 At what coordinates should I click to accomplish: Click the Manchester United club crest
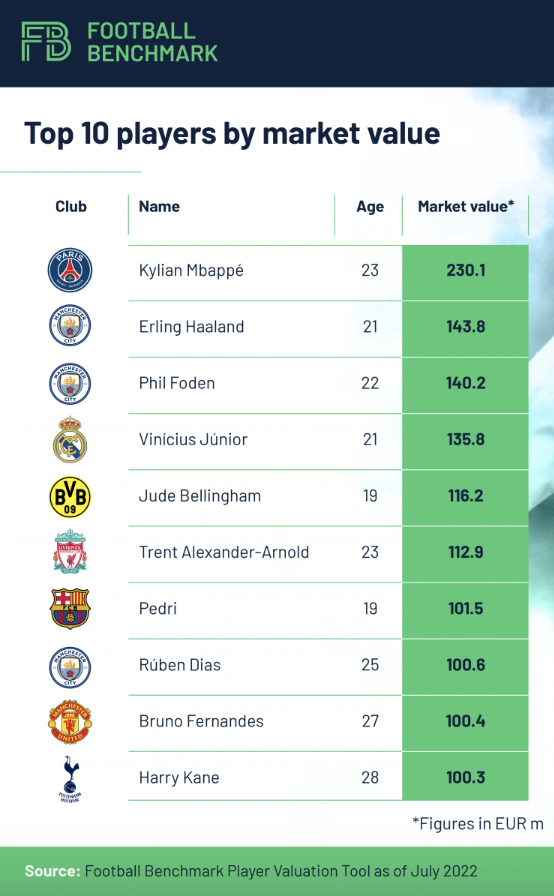(x=70, y=722)
